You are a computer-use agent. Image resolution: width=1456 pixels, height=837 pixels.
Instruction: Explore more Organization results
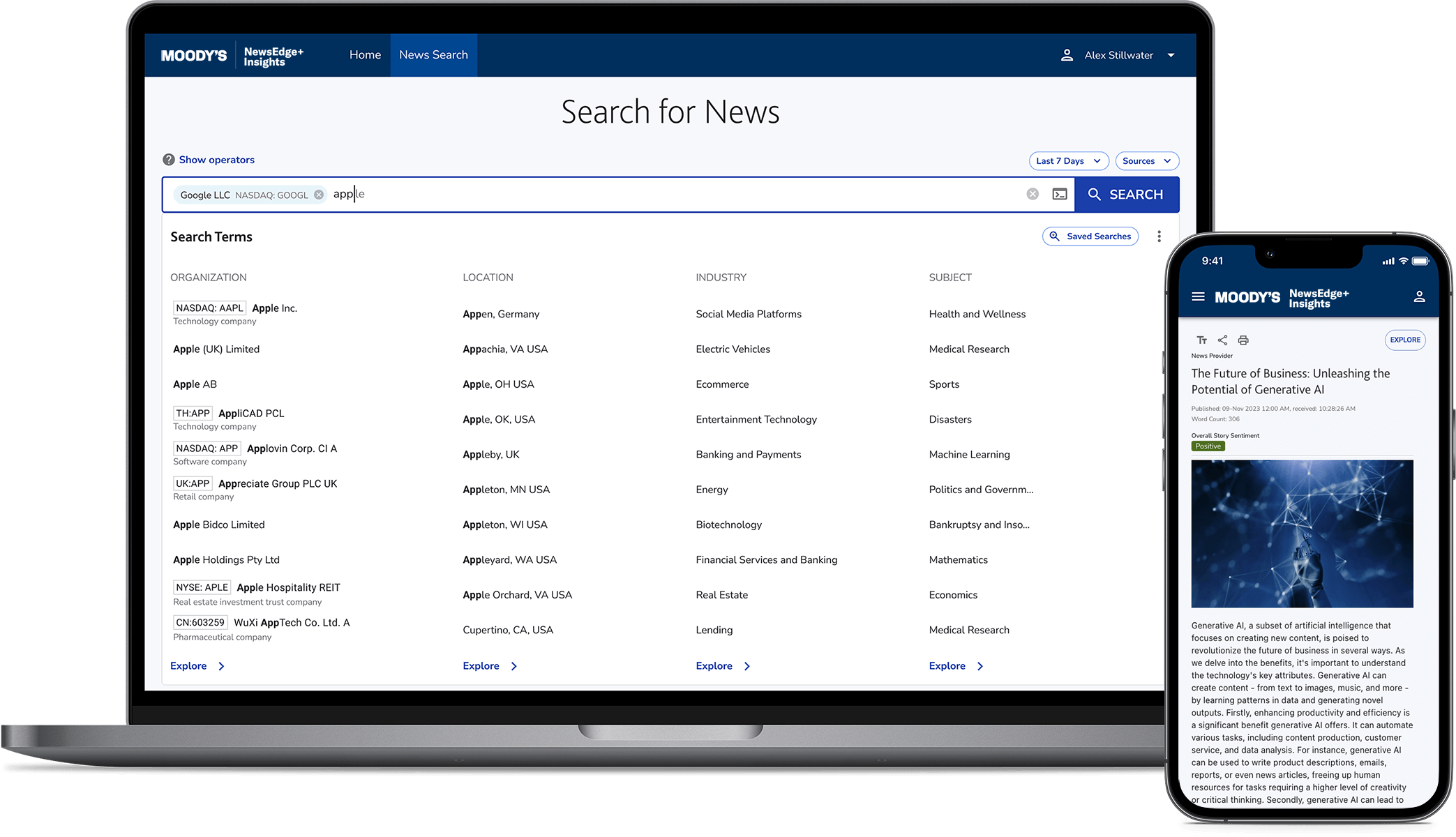tap(197, 666)
